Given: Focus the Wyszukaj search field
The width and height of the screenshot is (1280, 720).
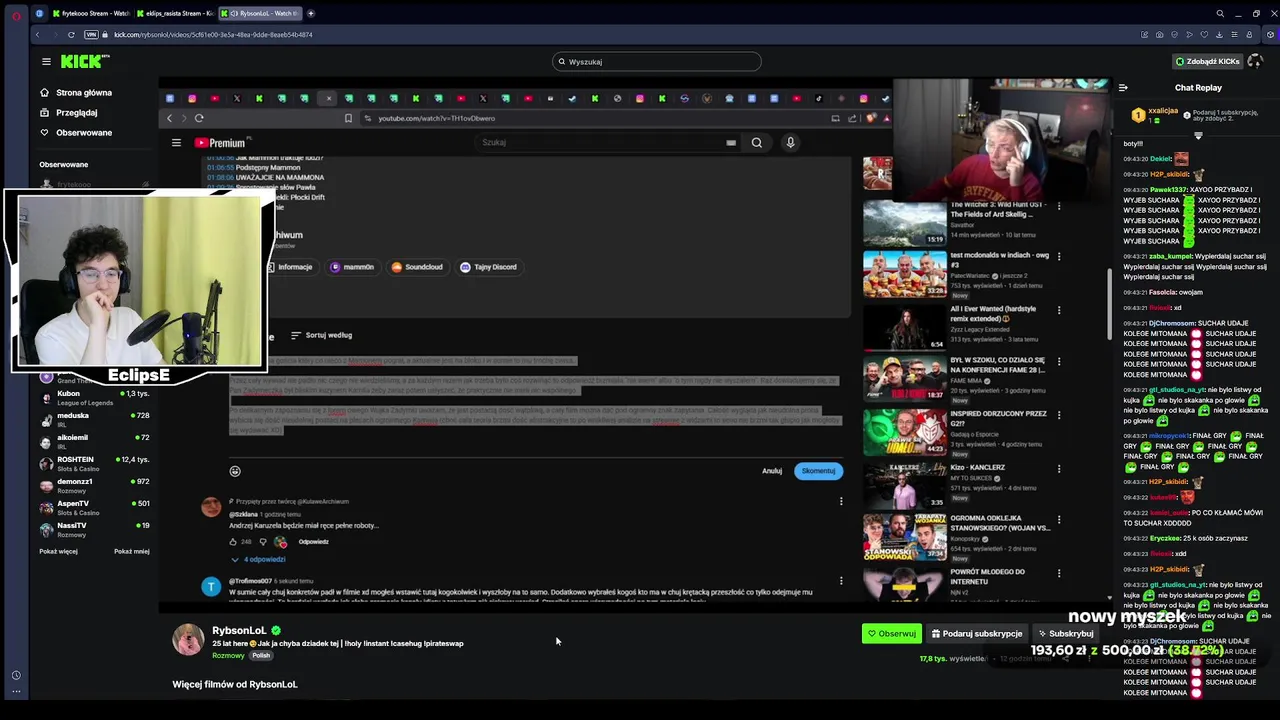Looking at the screenshot, I should (657, 61).
